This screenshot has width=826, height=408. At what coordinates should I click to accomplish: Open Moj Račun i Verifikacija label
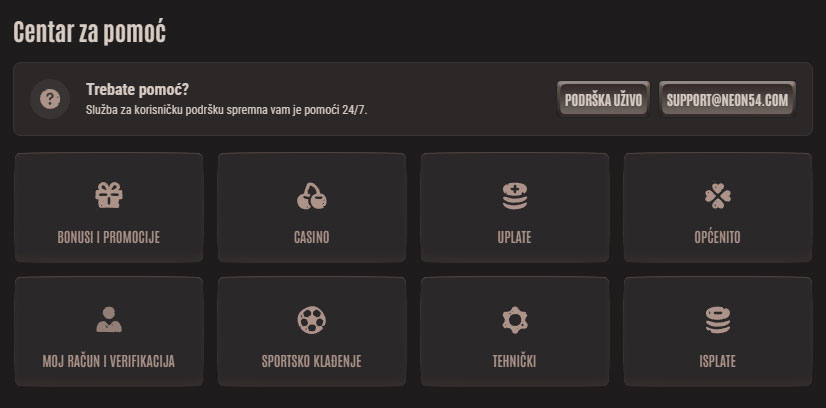109,362
